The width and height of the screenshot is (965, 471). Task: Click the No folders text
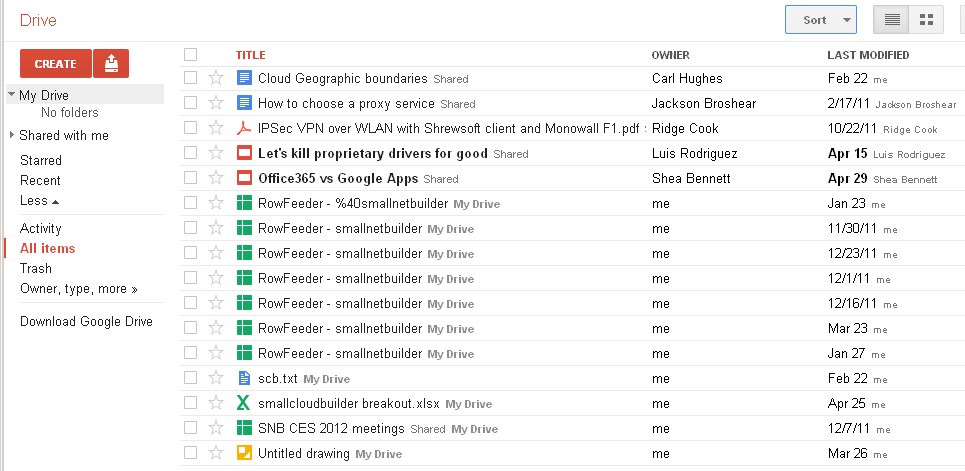pos(70,113)
